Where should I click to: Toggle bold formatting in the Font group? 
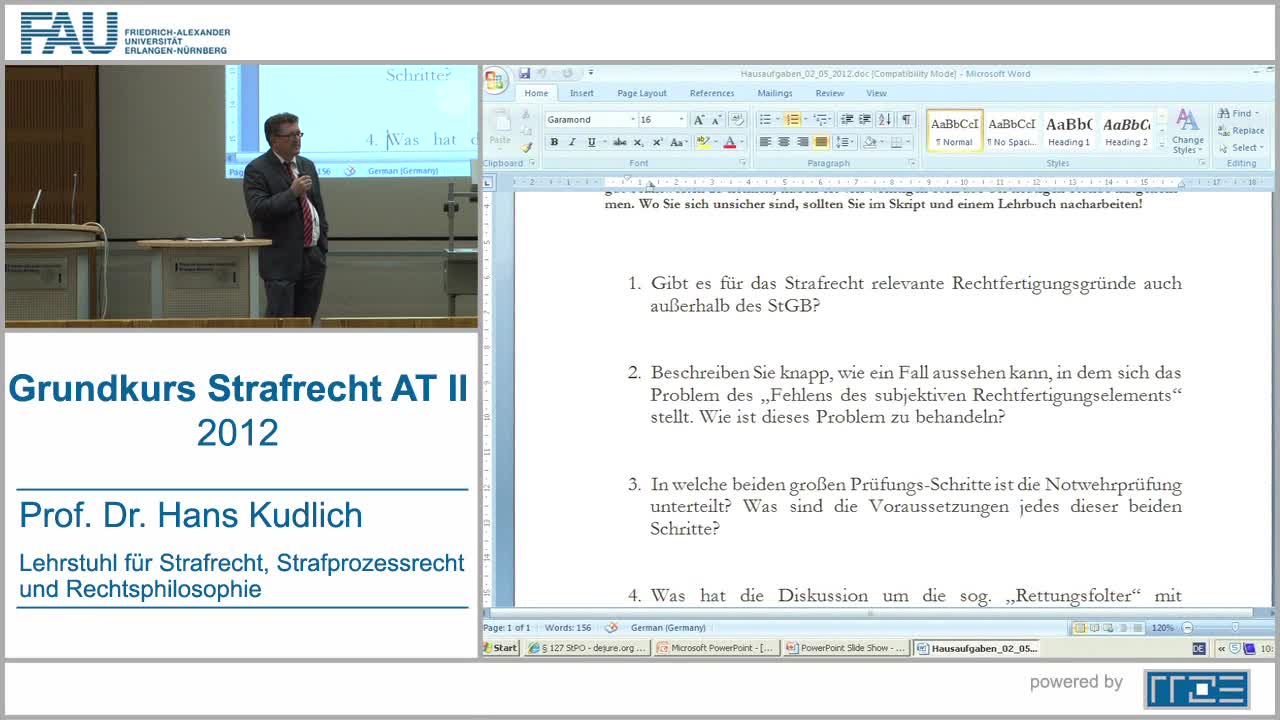tap(555, 142)
